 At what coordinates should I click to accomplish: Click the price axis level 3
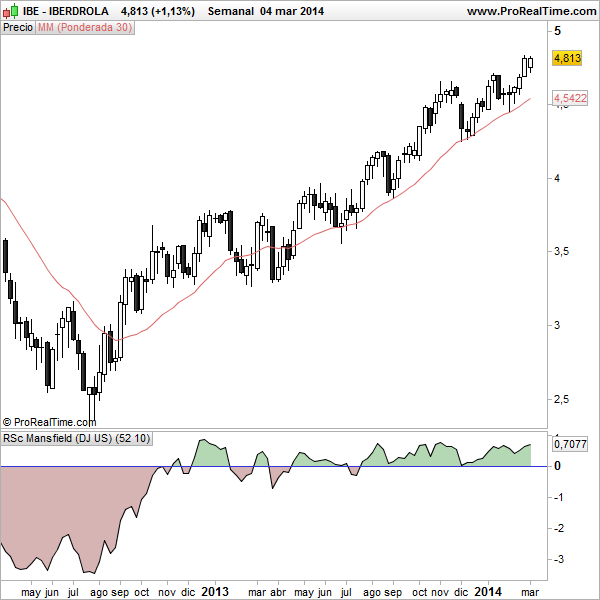(557, 325)
